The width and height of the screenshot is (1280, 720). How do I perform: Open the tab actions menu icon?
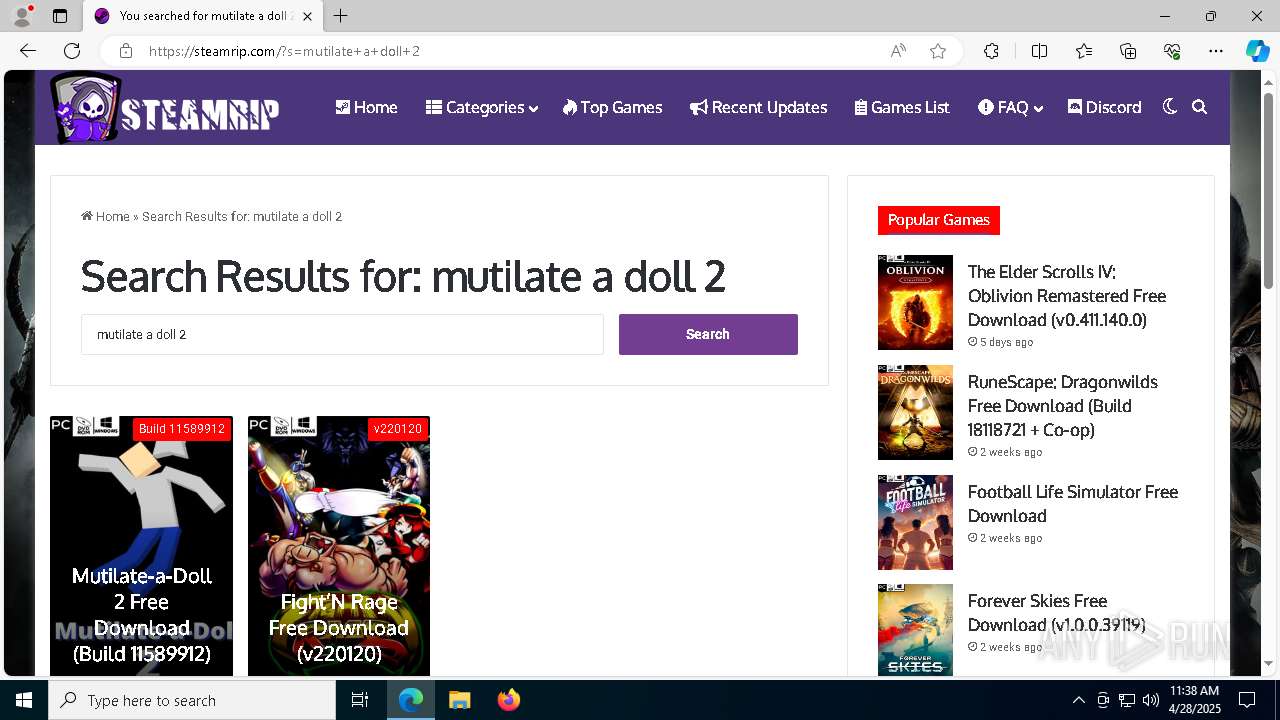point(60,16)
